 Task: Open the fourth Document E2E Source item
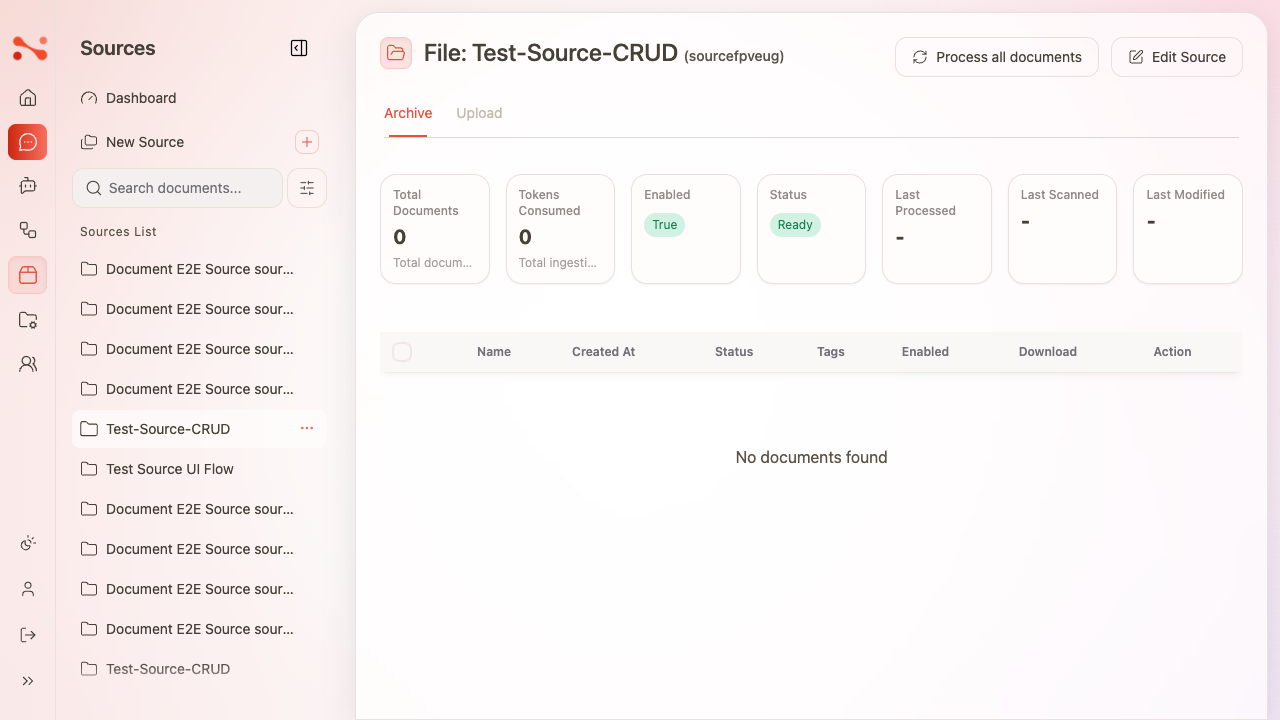click(199, 389)
